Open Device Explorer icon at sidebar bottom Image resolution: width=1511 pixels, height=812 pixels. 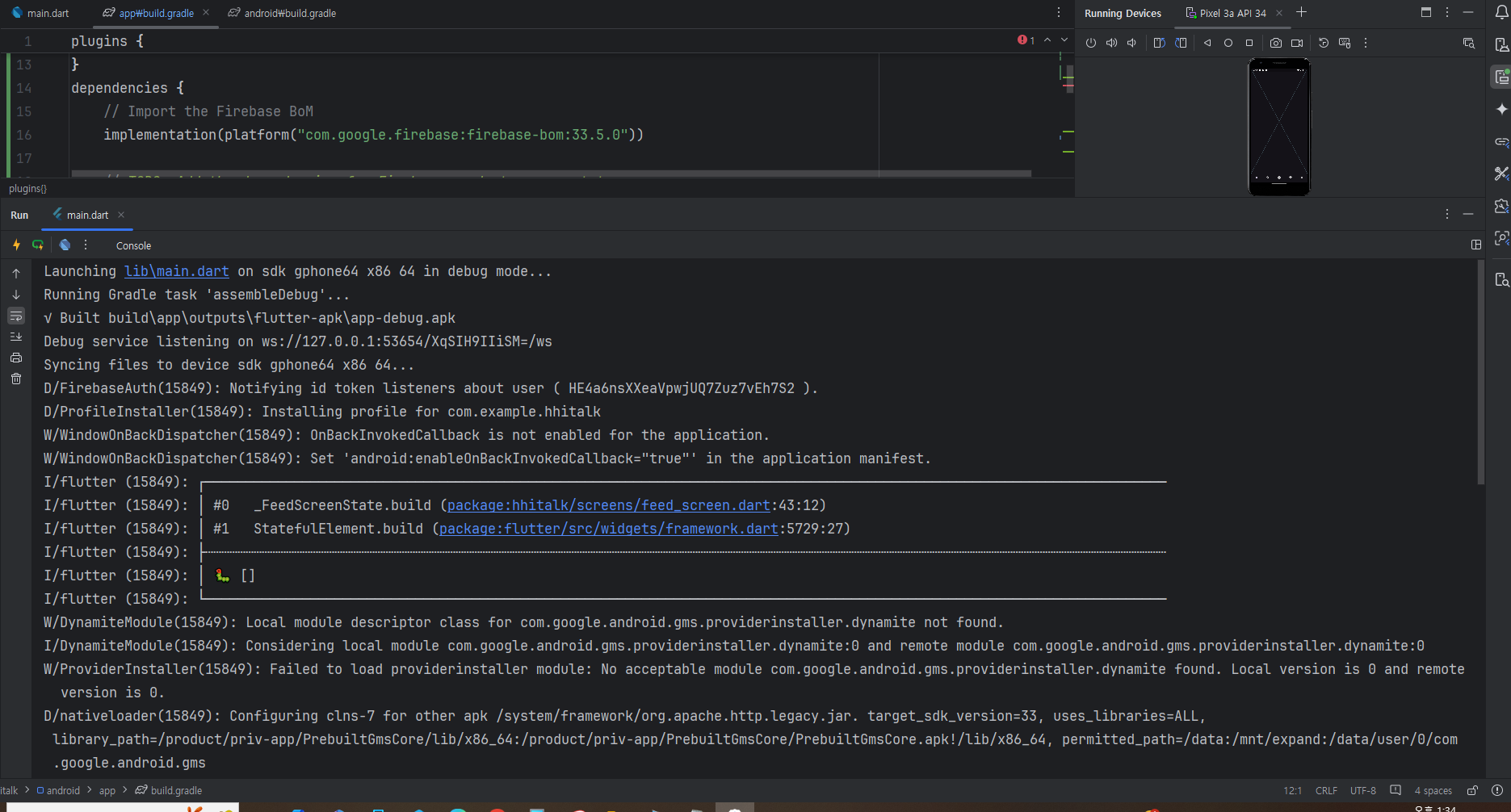pos(1501,279)
